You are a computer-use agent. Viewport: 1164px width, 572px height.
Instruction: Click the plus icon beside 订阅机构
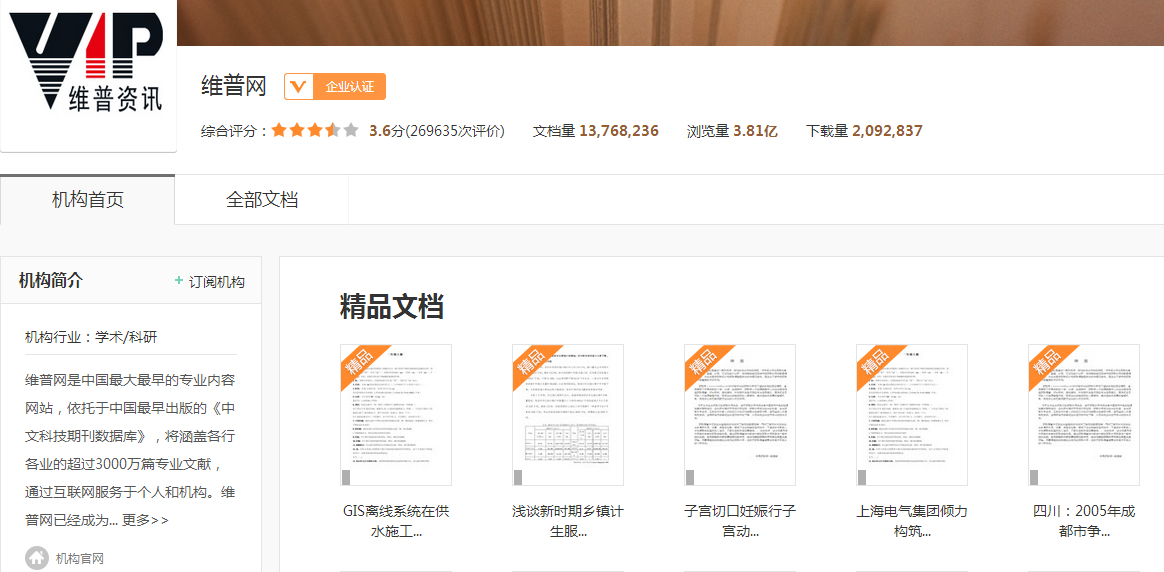pos(179,281)
